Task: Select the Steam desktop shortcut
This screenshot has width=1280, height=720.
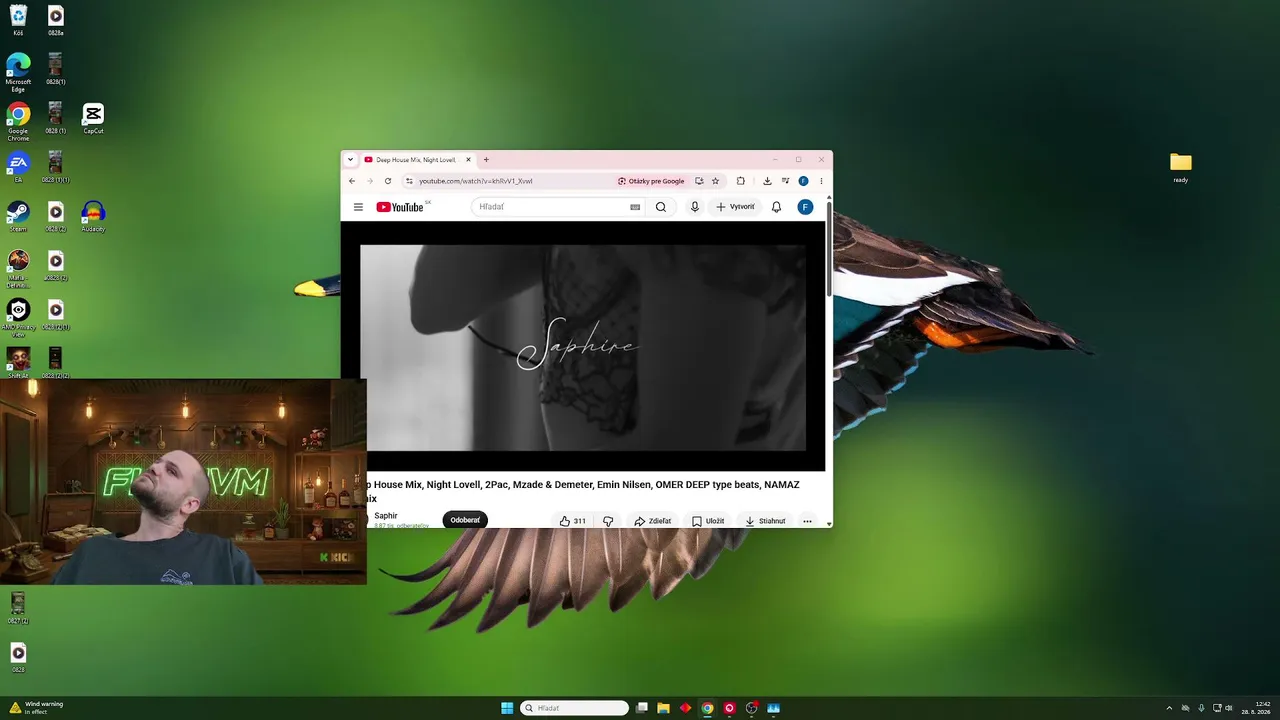Action: pyautogui.click(x=18, y=215)
